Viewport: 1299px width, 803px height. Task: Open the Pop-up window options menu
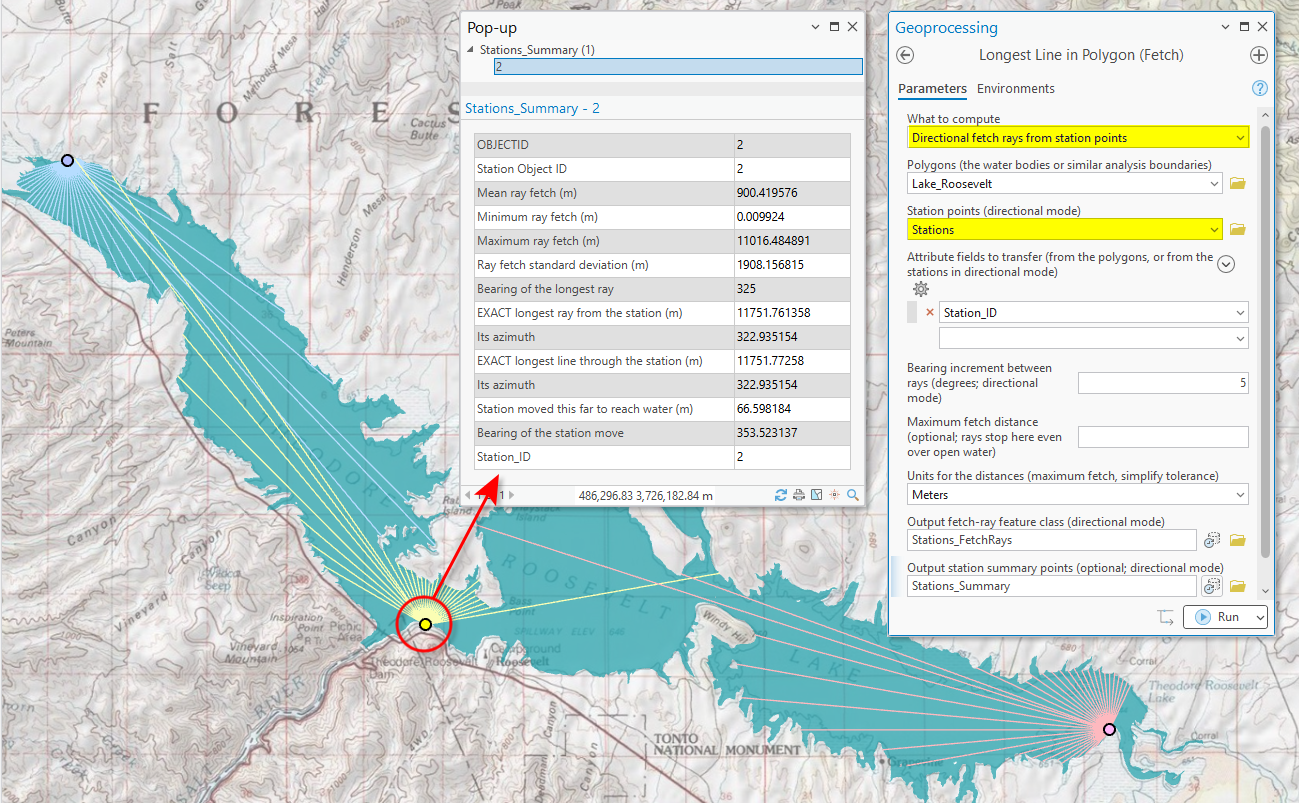pos(815,28)
